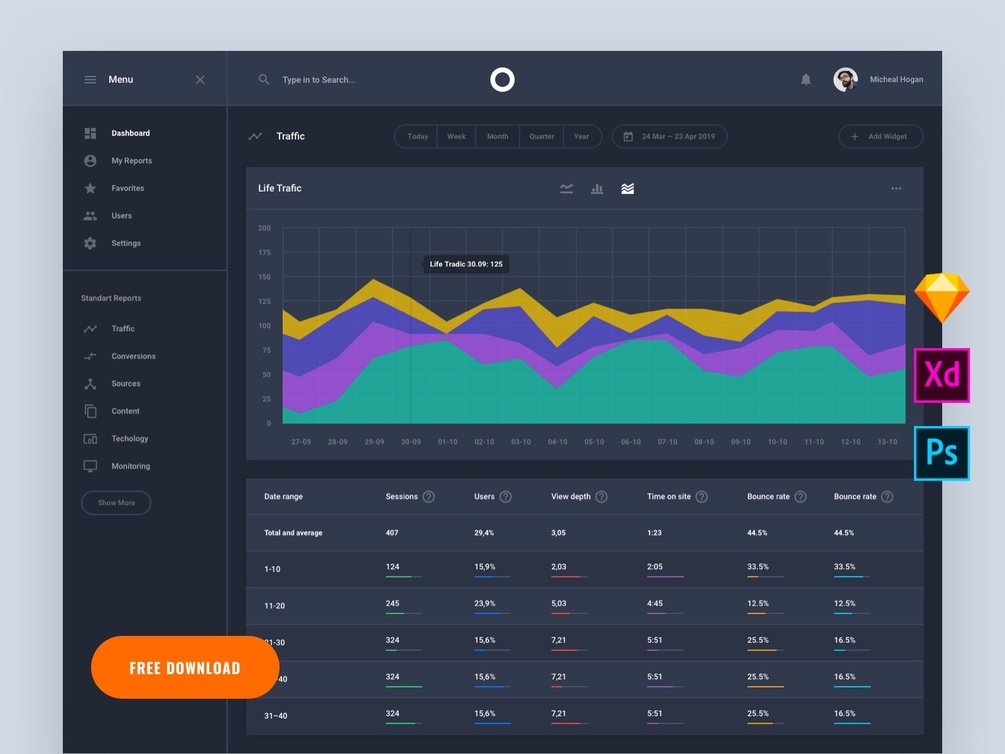Open the Life Trafic three-dot options

(x=896, y=188)
